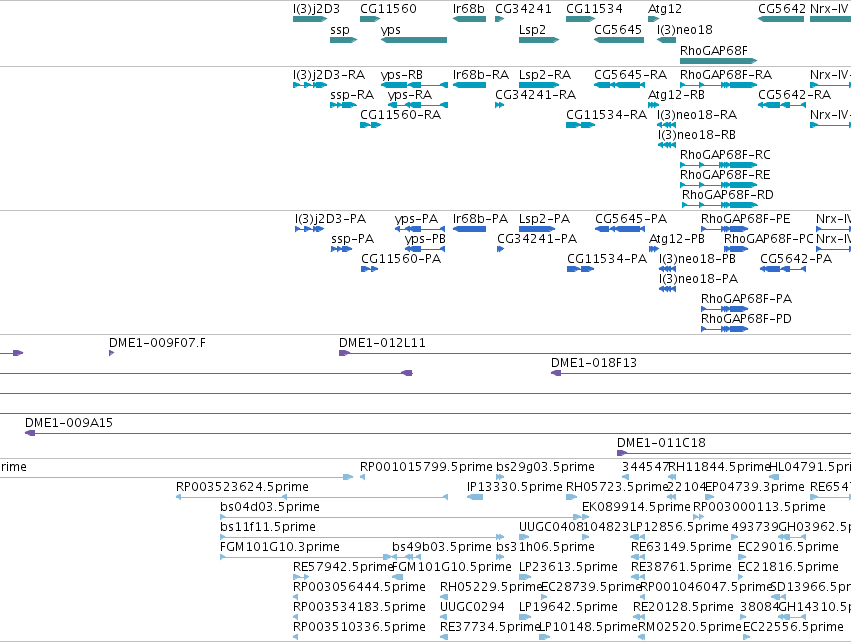851x642 pixels.
Task: Select the CG5642-RA transcript
Action: point(782,105)
